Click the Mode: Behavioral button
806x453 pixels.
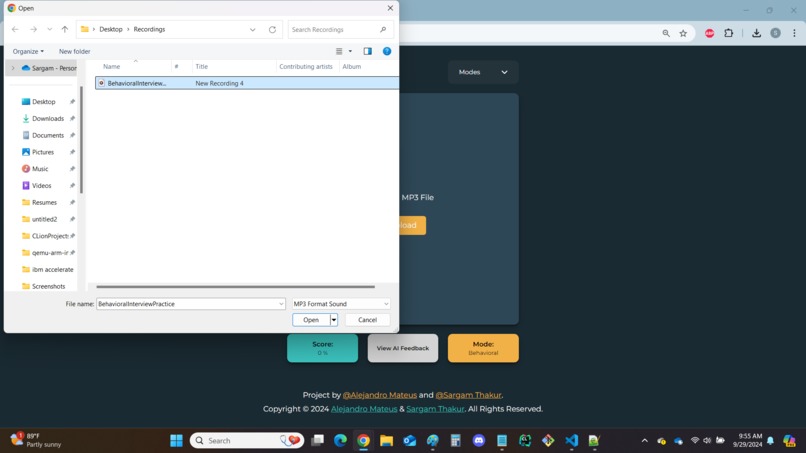(x=483, y=348)
